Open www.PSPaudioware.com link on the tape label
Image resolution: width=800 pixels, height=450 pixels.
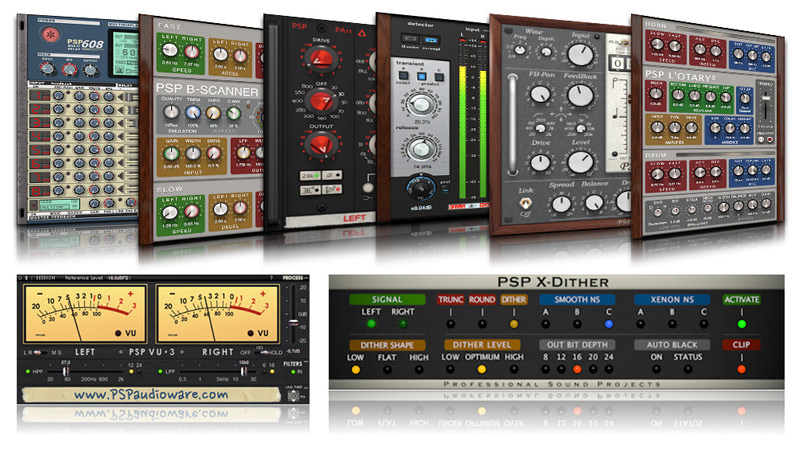[151, 394]
